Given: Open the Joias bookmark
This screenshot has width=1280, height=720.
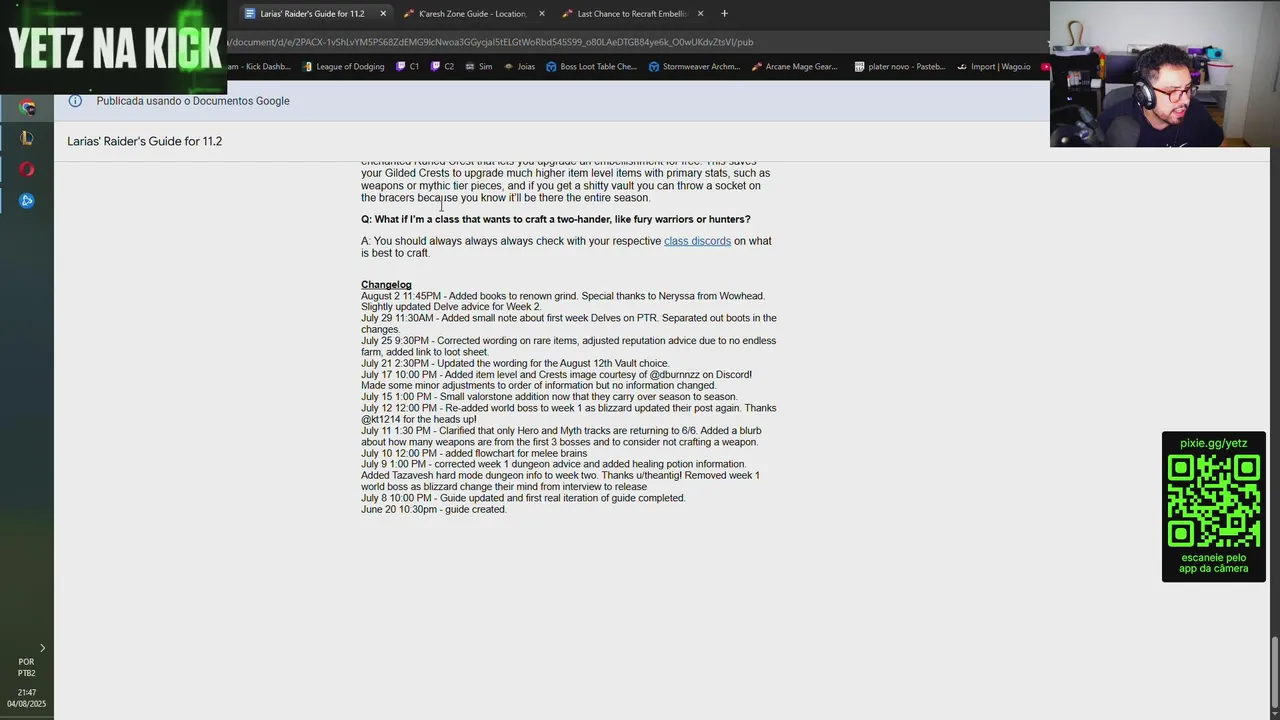Looking at the screenshot, I should pyautogui.click(x=519, y=67).
